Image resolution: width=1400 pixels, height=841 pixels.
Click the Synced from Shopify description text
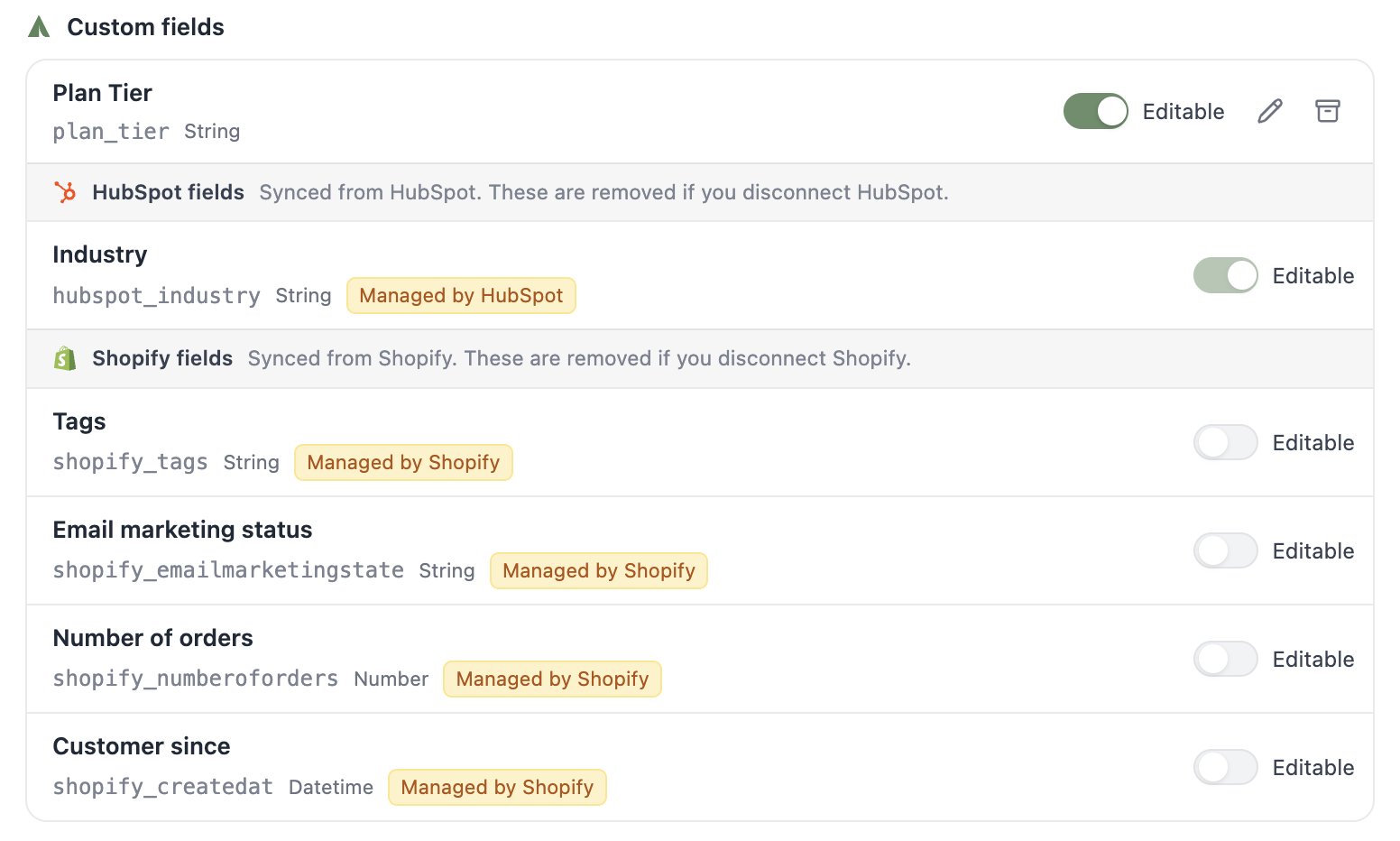(579, 358)
